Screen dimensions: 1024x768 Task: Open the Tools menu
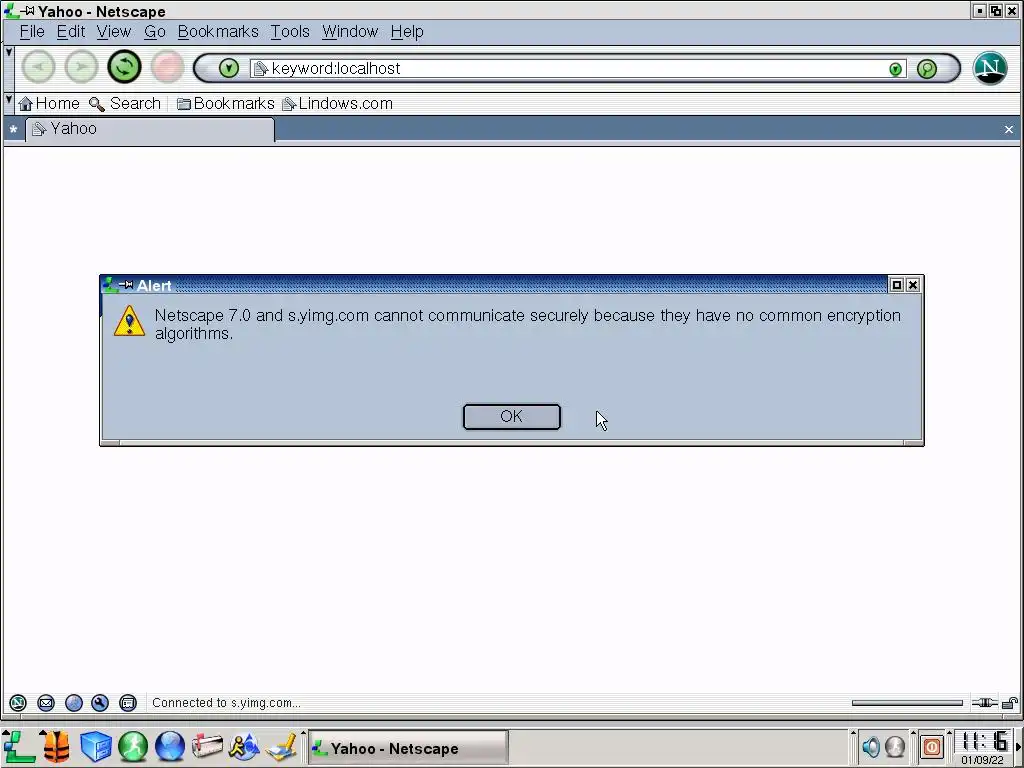[x=290, y=31]
